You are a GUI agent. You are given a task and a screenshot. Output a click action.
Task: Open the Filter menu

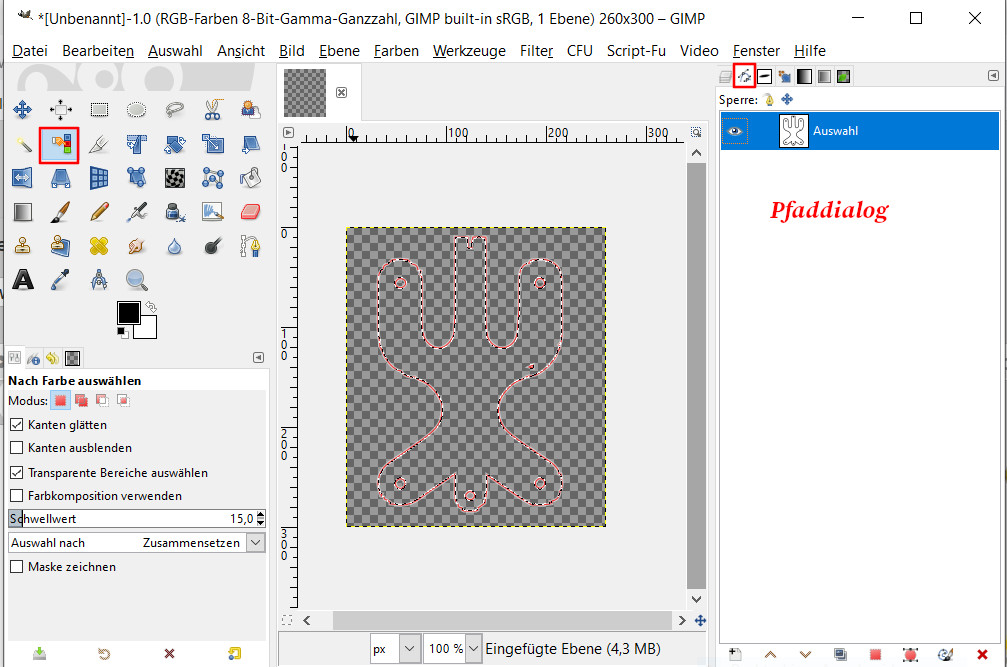pos(536,51)
